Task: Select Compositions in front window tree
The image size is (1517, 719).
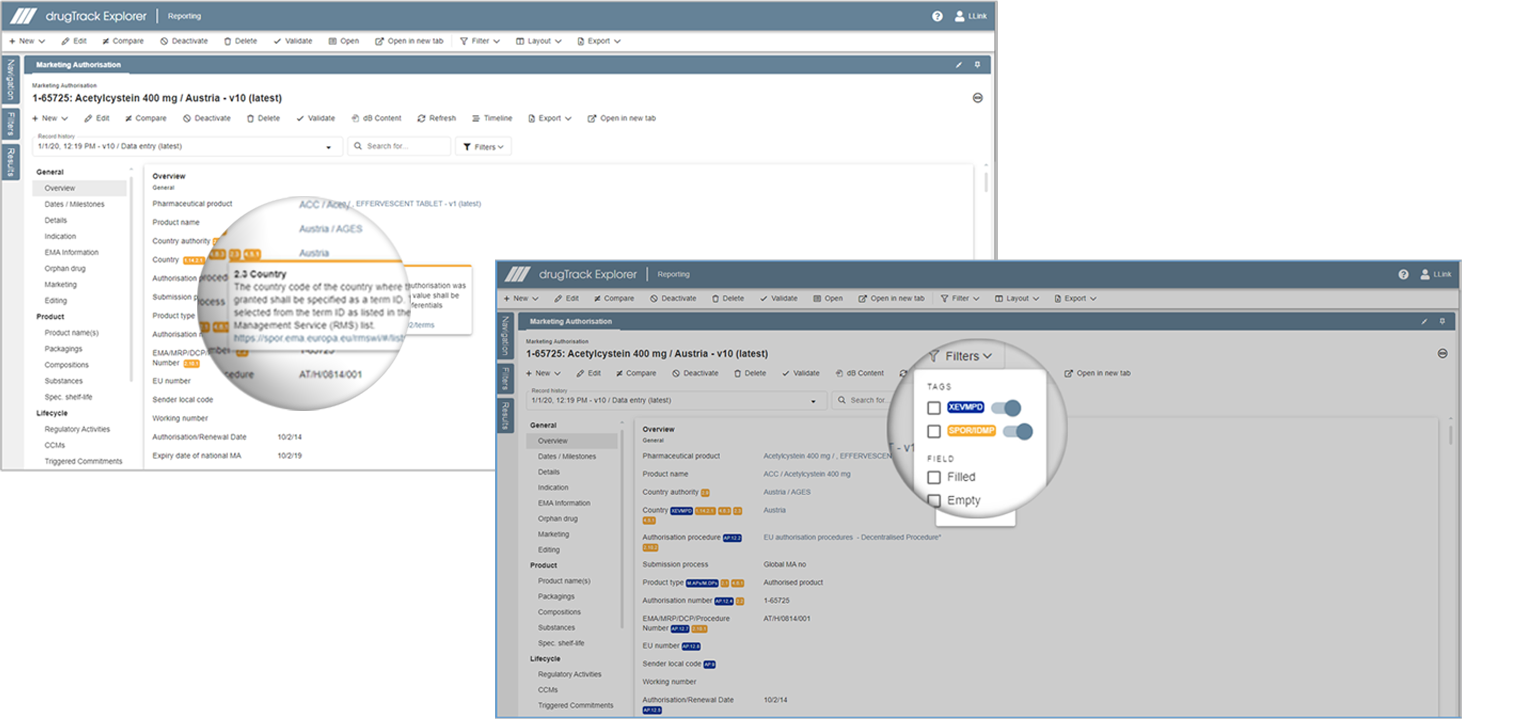Action: click(559, 612)
